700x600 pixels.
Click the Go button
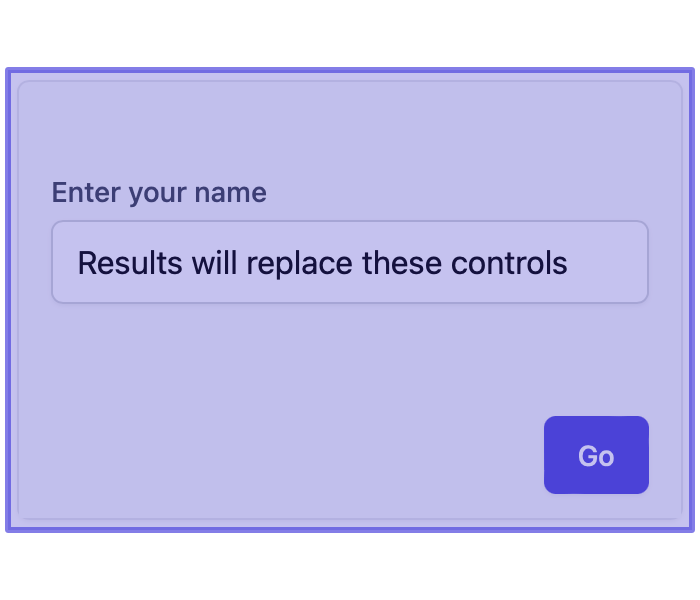tap(596, 455)
